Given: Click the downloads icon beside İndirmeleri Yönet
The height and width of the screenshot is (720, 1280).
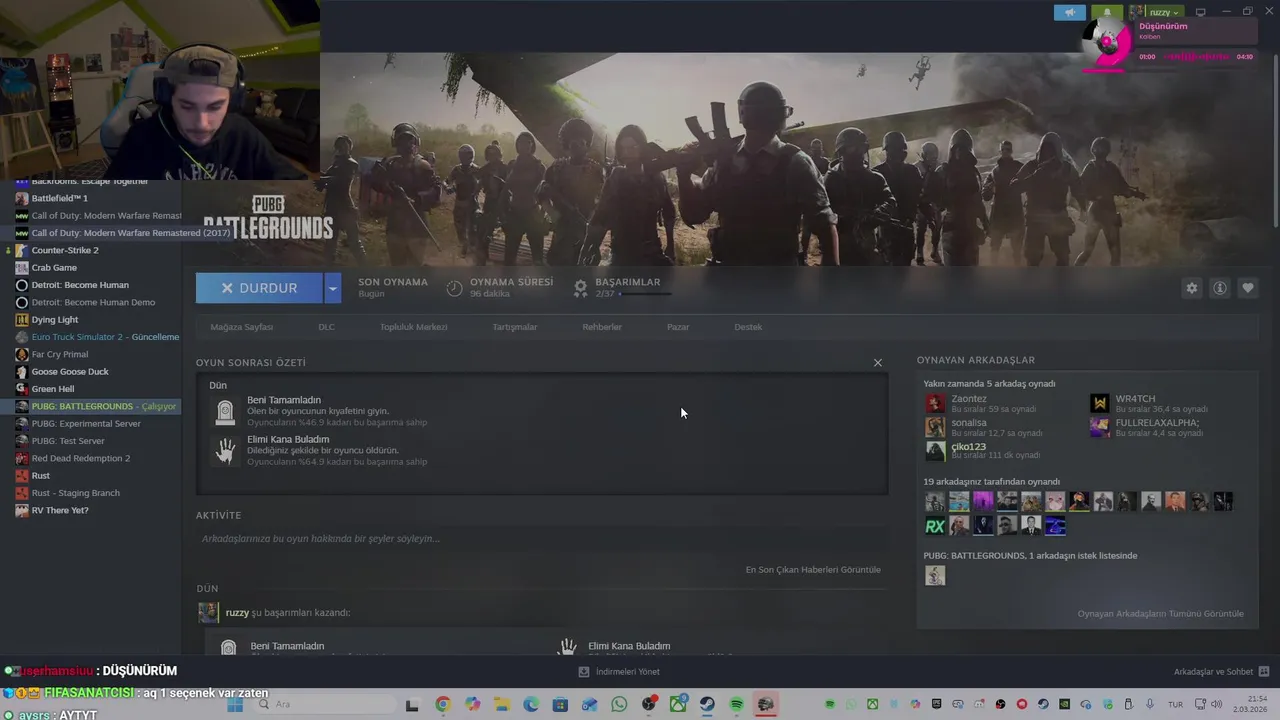Looking at the screenshot, I should (x=584, y=672).
